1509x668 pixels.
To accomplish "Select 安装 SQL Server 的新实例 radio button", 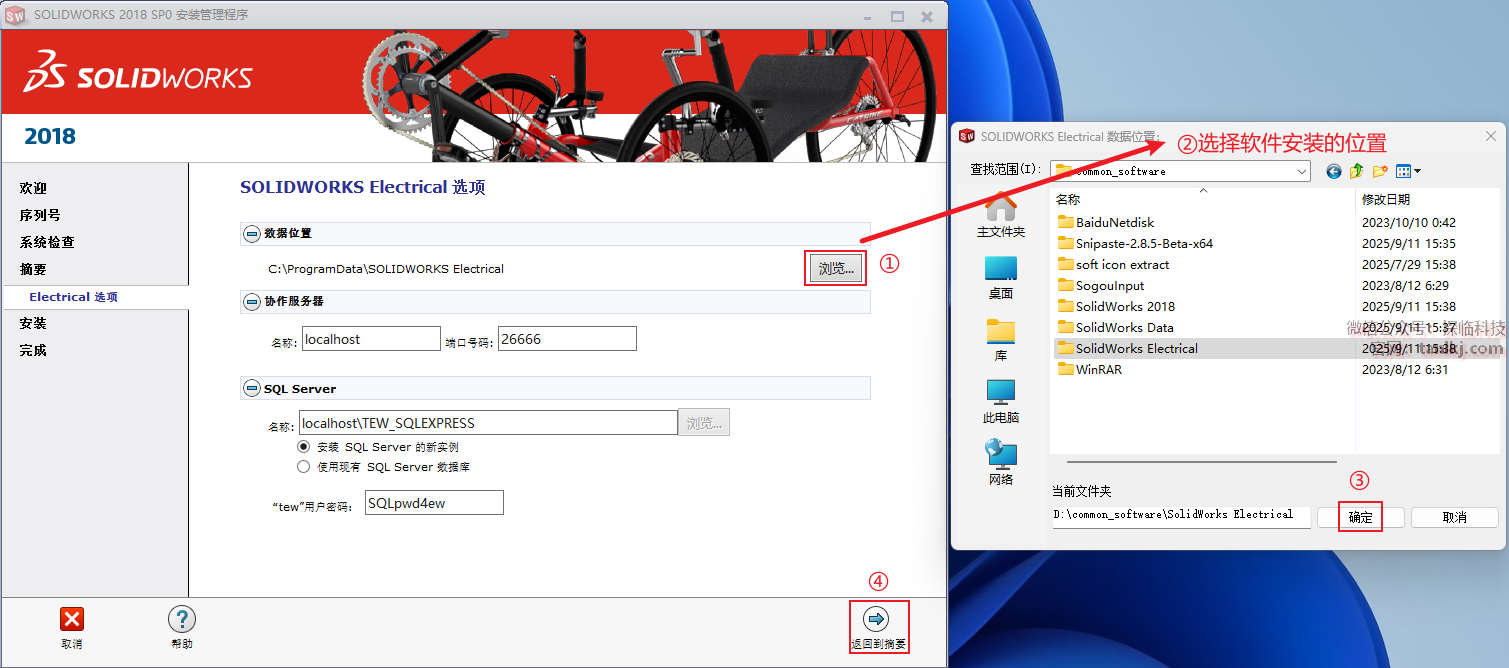I will (x=304, y=447).
